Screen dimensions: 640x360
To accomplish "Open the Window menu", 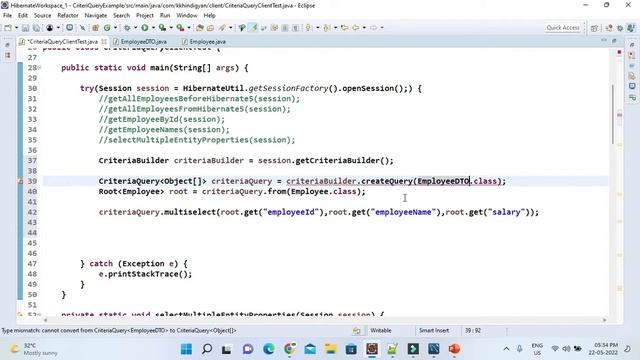I will pyautogui.click(x=187, y=16).
